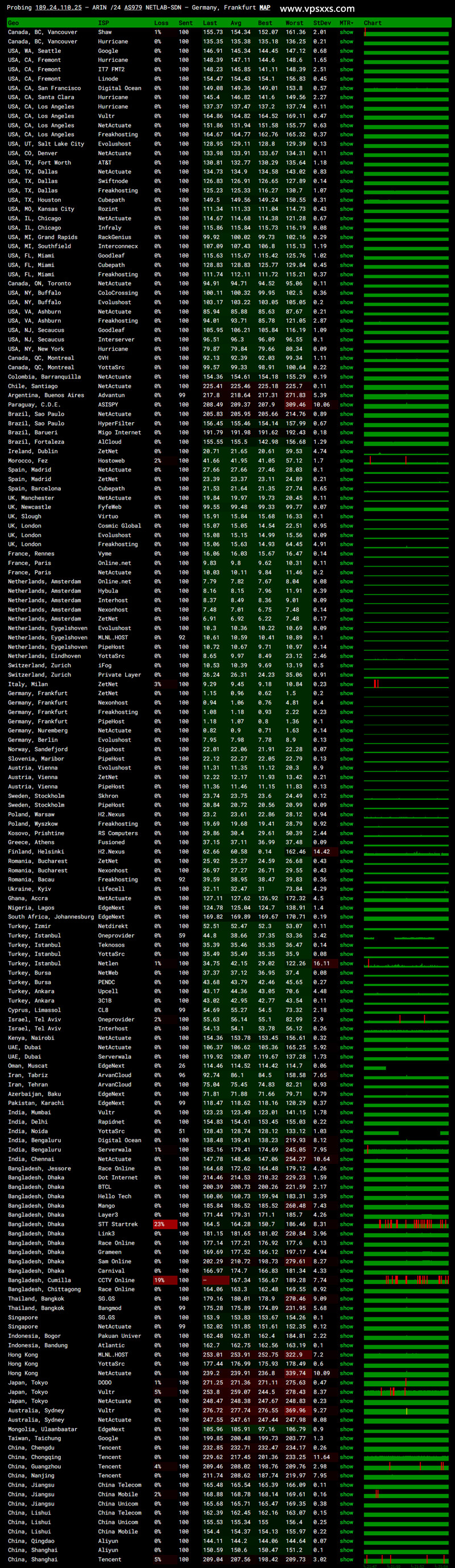Image resolution: width=455 pixels, height=1568 pixels.
Task: Show MTR for ZetNet Milan row
Action: (x=346, y=684)
